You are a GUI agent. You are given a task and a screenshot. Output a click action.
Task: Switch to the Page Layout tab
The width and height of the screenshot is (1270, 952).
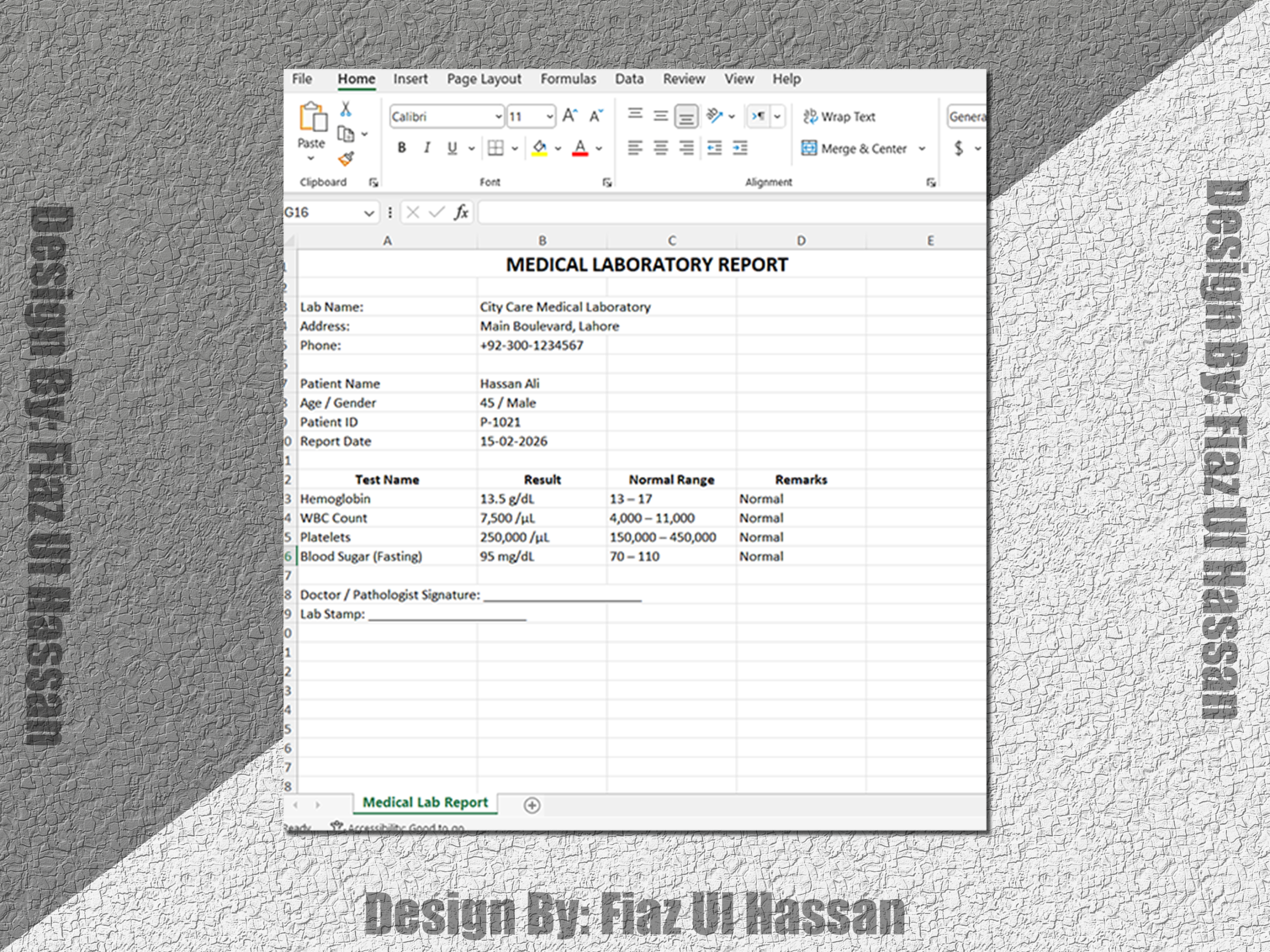click(x=483, y=79)
